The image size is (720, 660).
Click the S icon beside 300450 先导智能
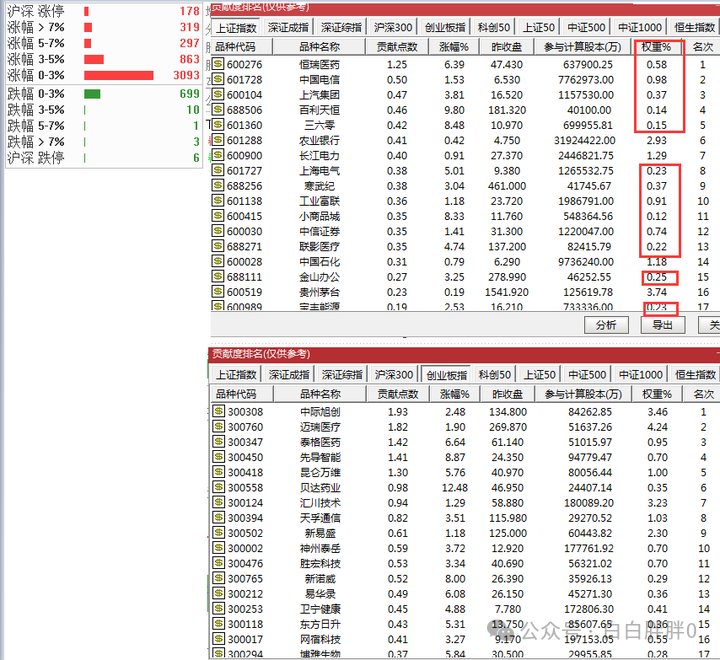[x=219, y=457]
